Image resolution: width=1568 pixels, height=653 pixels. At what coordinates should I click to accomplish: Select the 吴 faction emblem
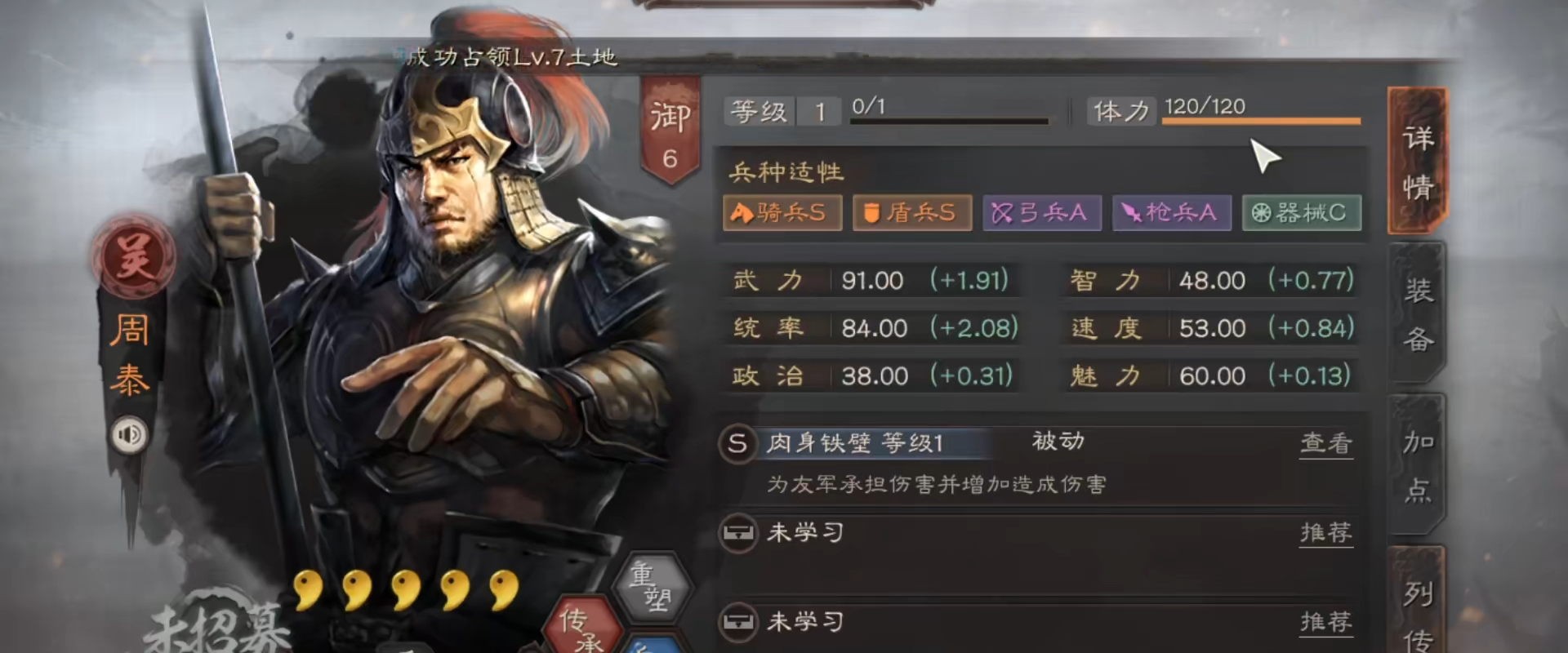(133, 258)
